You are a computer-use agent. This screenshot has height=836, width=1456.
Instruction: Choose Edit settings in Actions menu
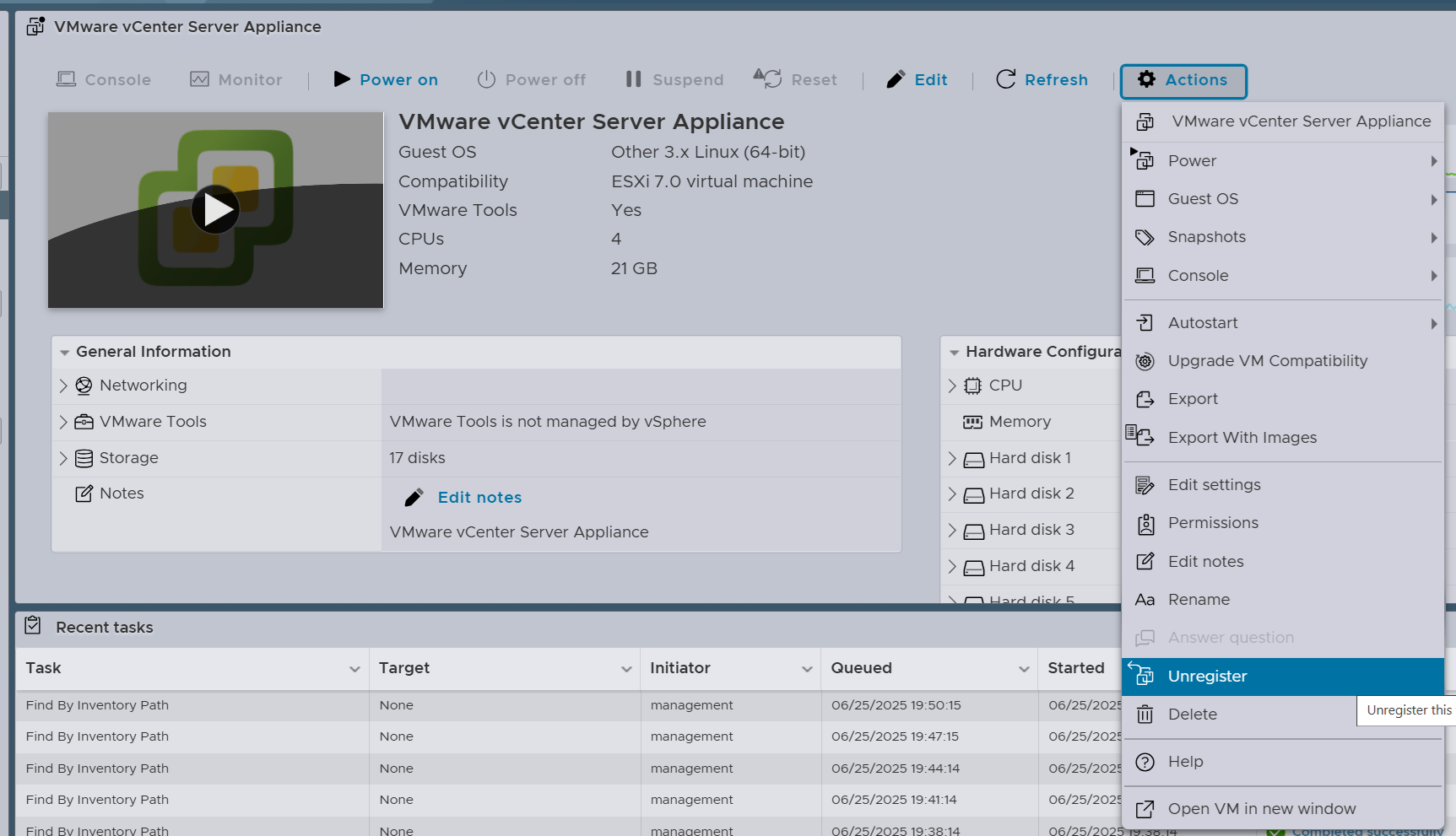(x=1214, y=485)
